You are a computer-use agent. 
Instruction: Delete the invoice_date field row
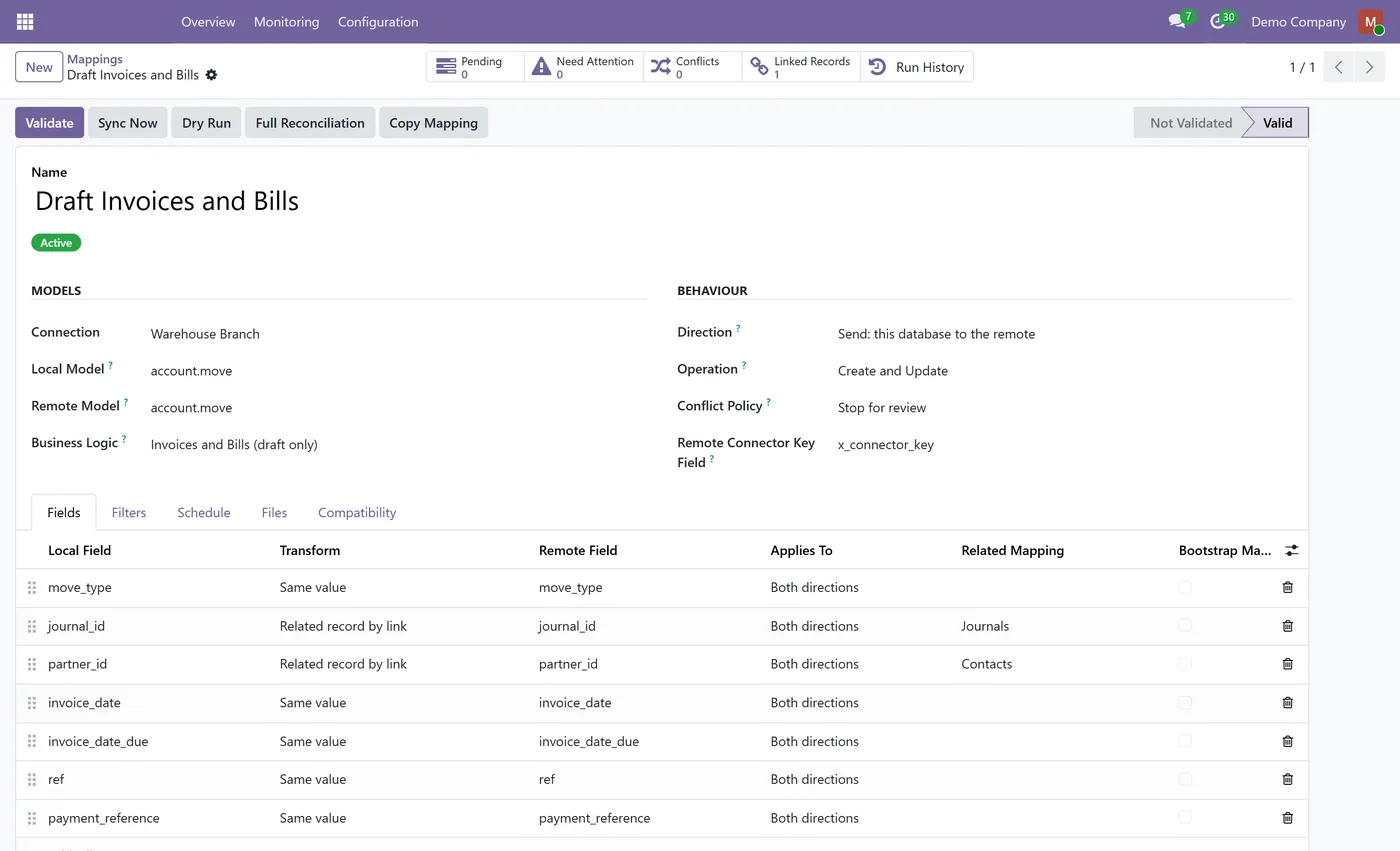pyautogui.click(x=1287, y=702)
